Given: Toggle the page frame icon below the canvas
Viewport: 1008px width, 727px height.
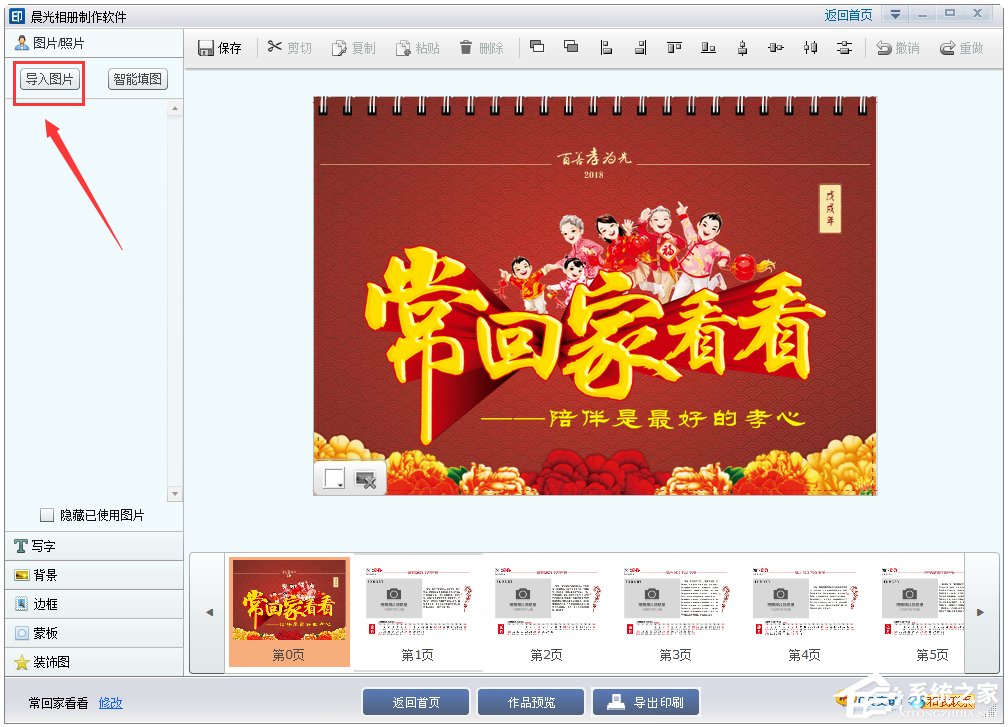Looking at the screenshot, I should tap(335, 477).
